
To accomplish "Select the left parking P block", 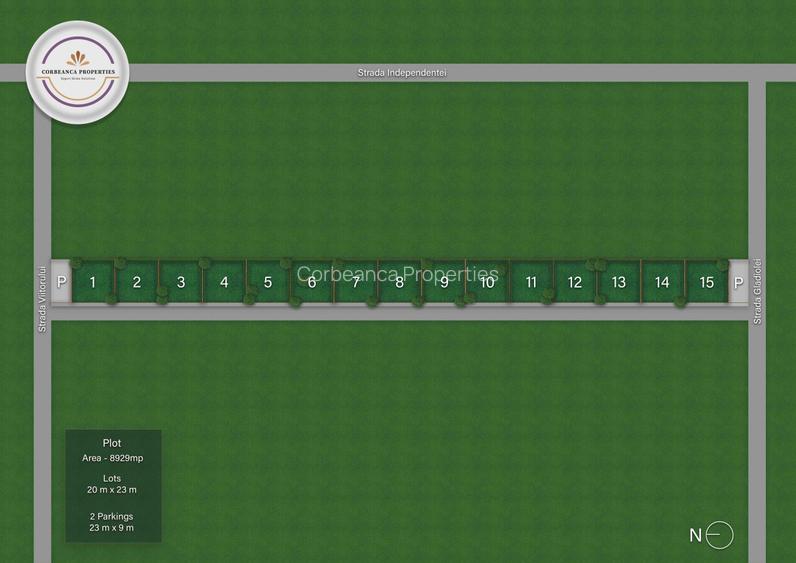I will tap(61, 282).
